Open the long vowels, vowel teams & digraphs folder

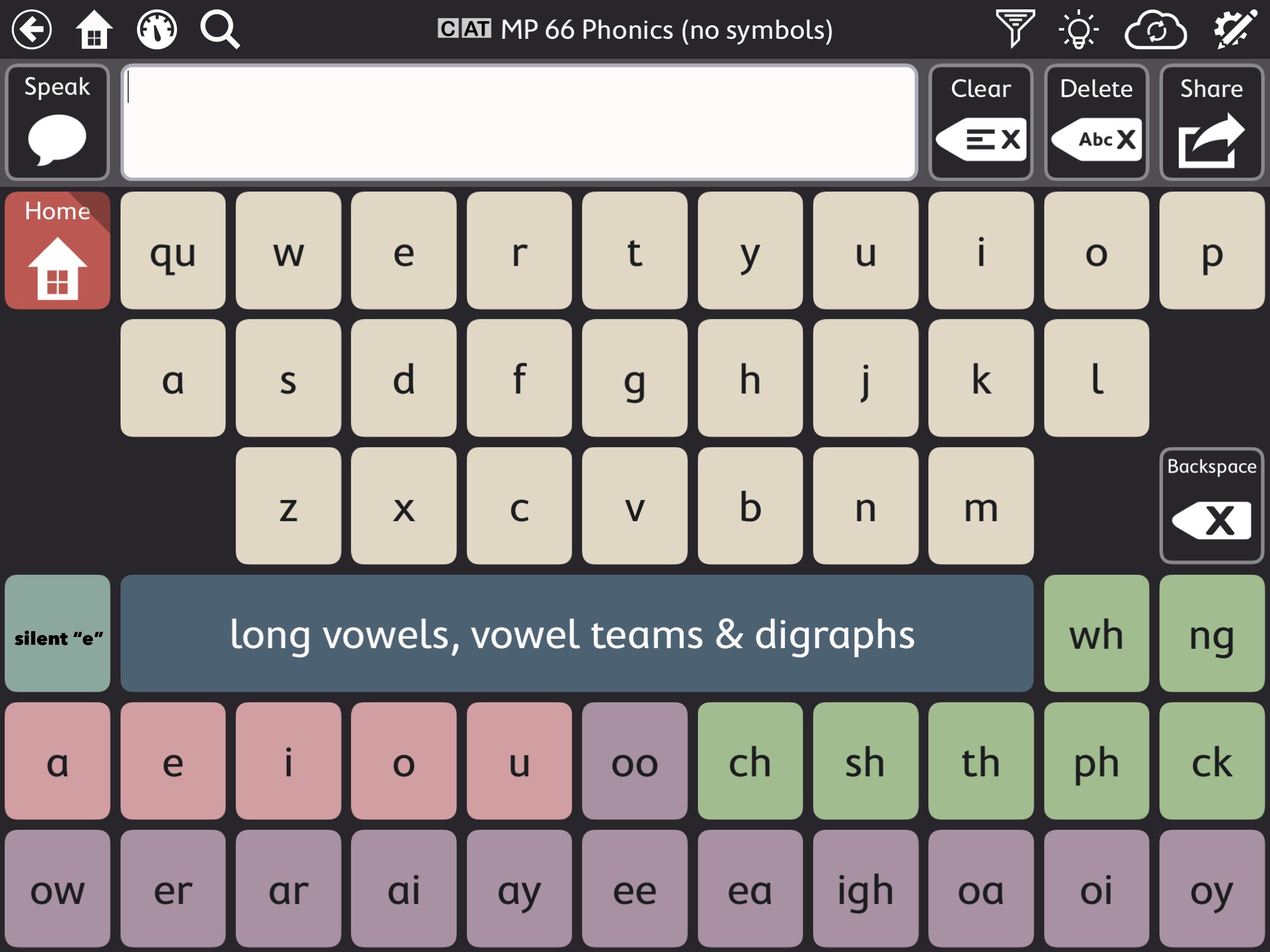(x=576, y=635)
